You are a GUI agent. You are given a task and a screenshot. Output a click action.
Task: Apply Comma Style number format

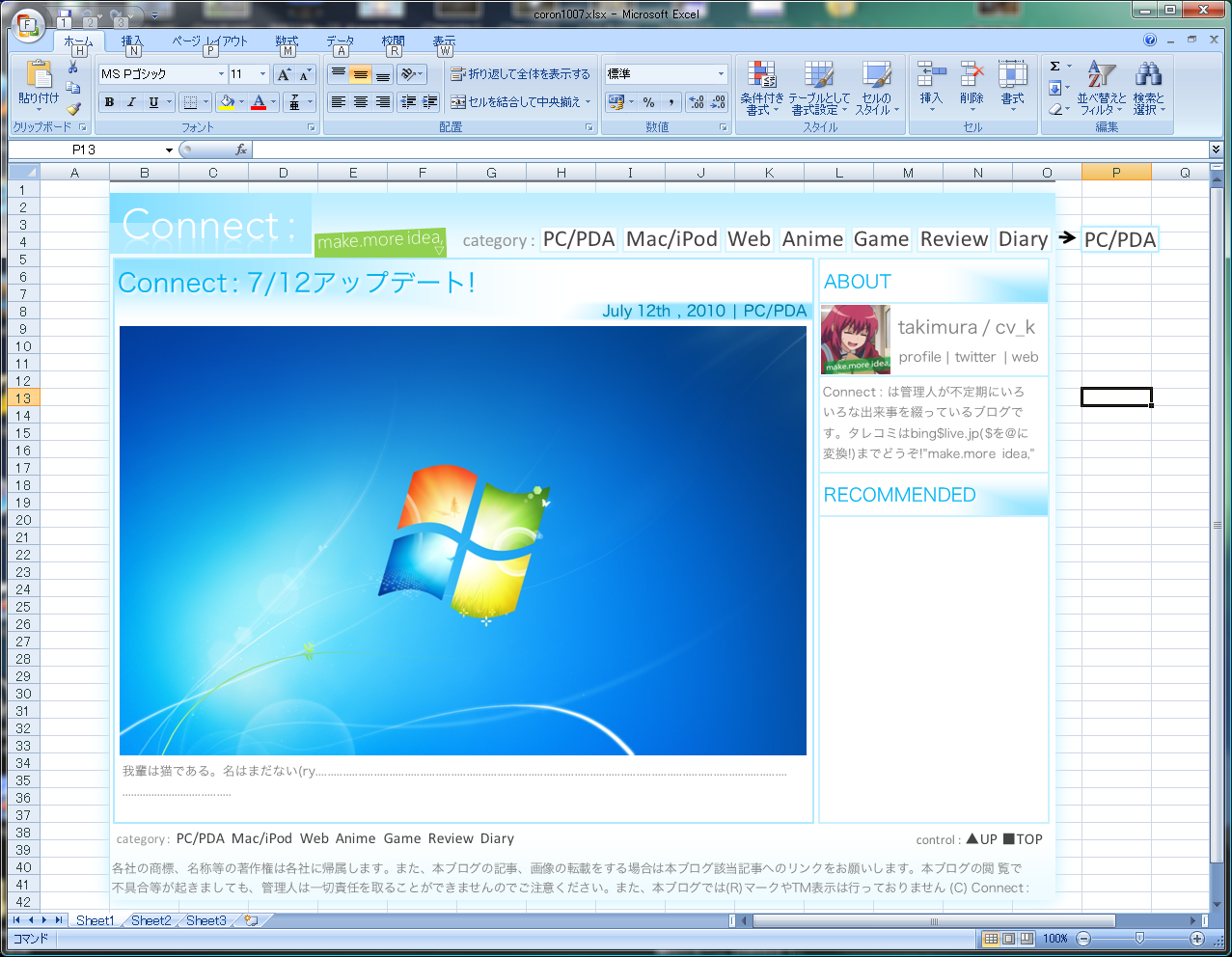(x=671, y=102)
